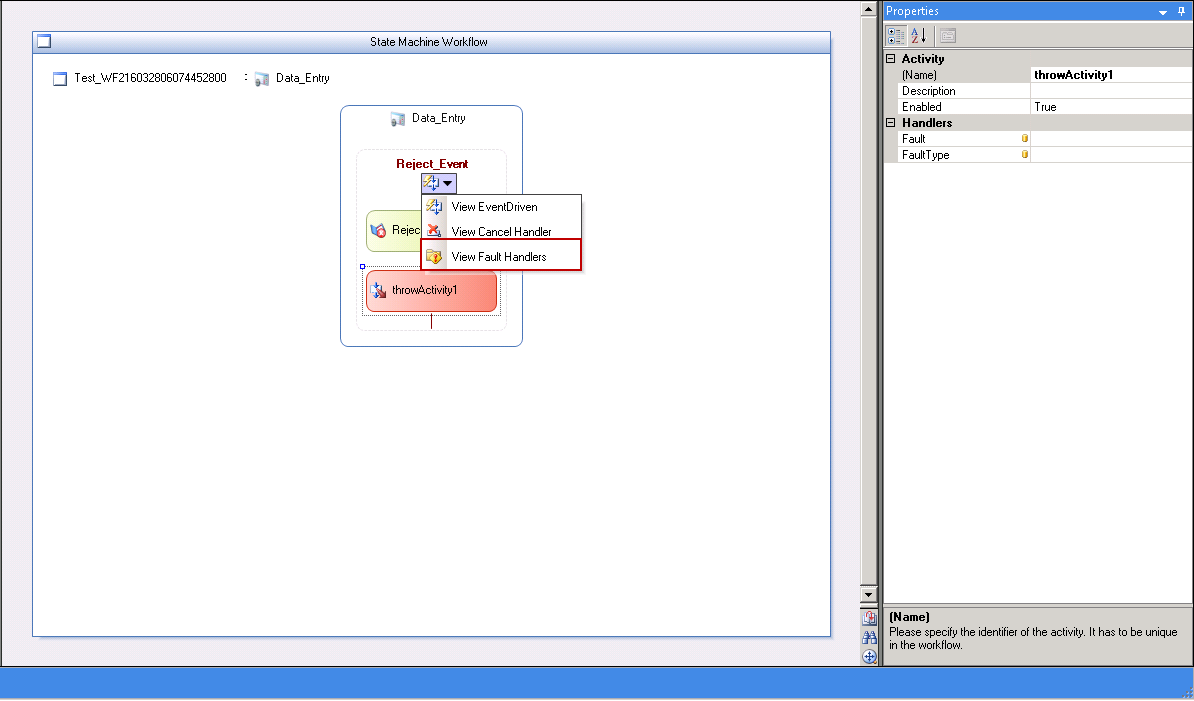Click the State Machine Workflow title icon
The width and height of the screenshot is (1194, 701).
(x=44, y=41)
